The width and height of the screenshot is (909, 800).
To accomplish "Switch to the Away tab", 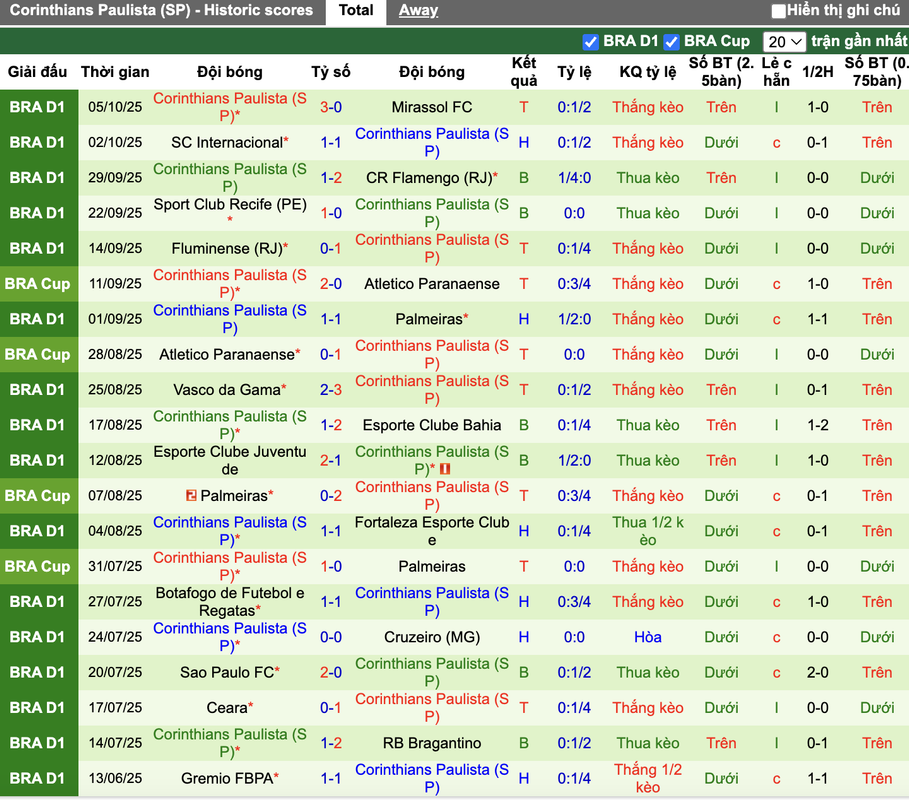I will click(418, 10).
